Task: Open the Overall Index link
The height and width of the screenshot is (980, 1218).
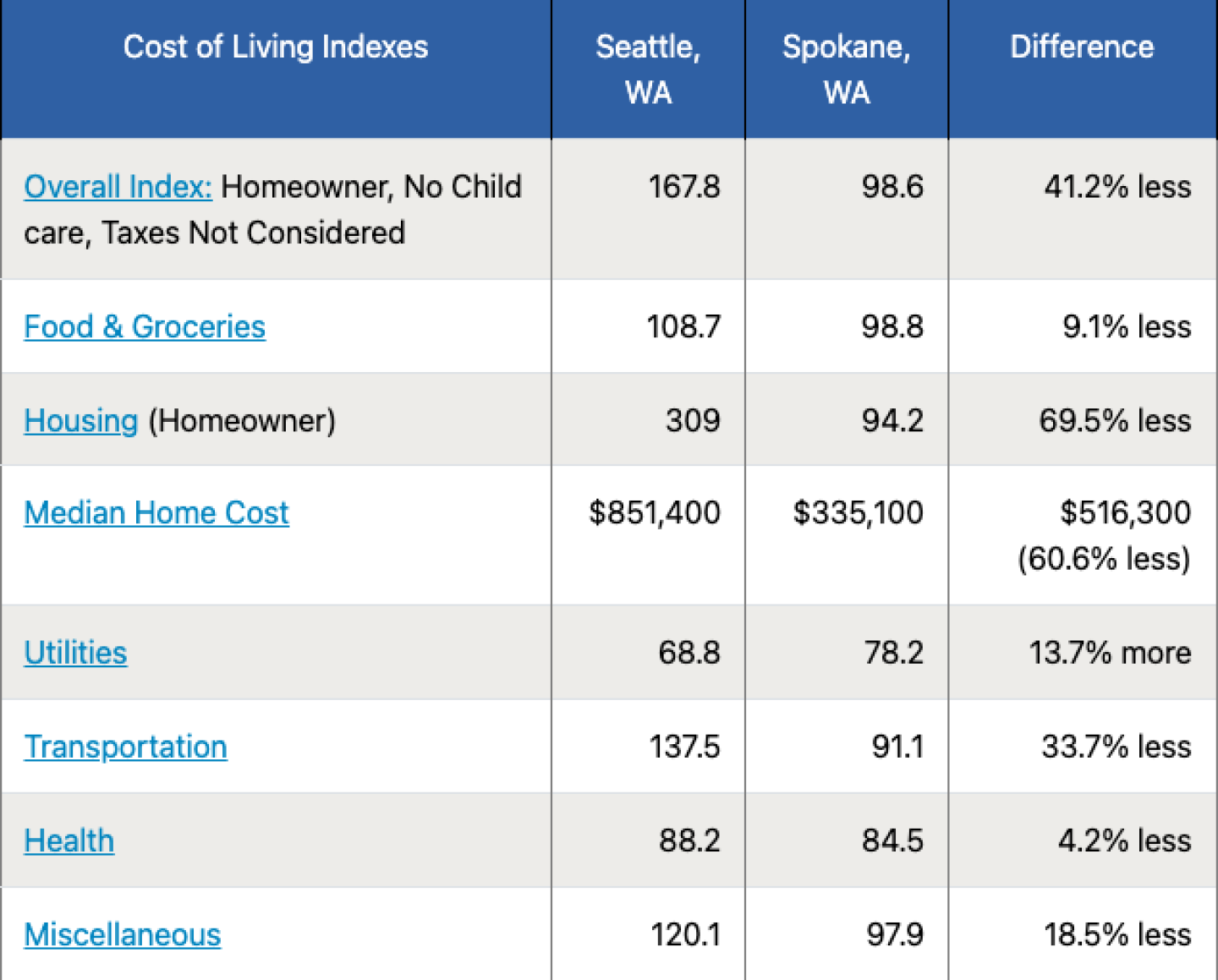Action: tap(118, 187)
